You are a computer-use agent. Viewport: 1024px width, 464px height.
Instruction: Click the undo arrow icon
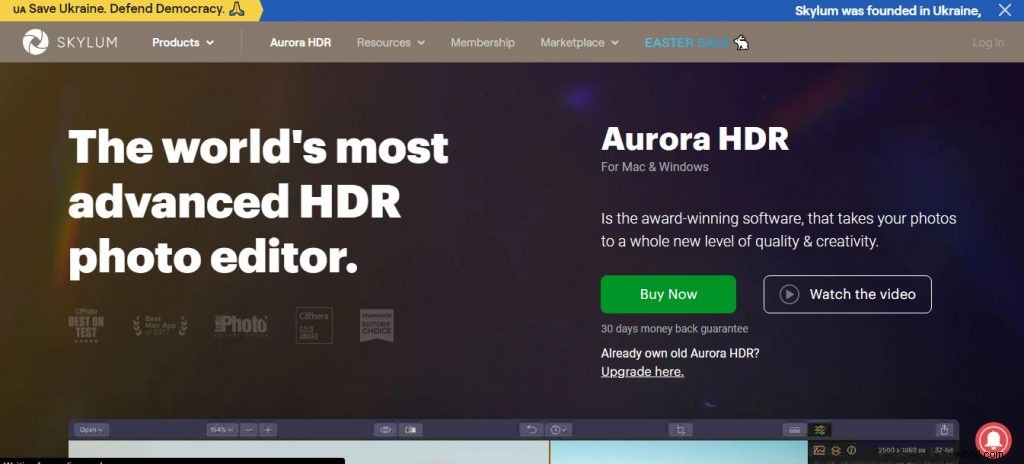point(532,429)
